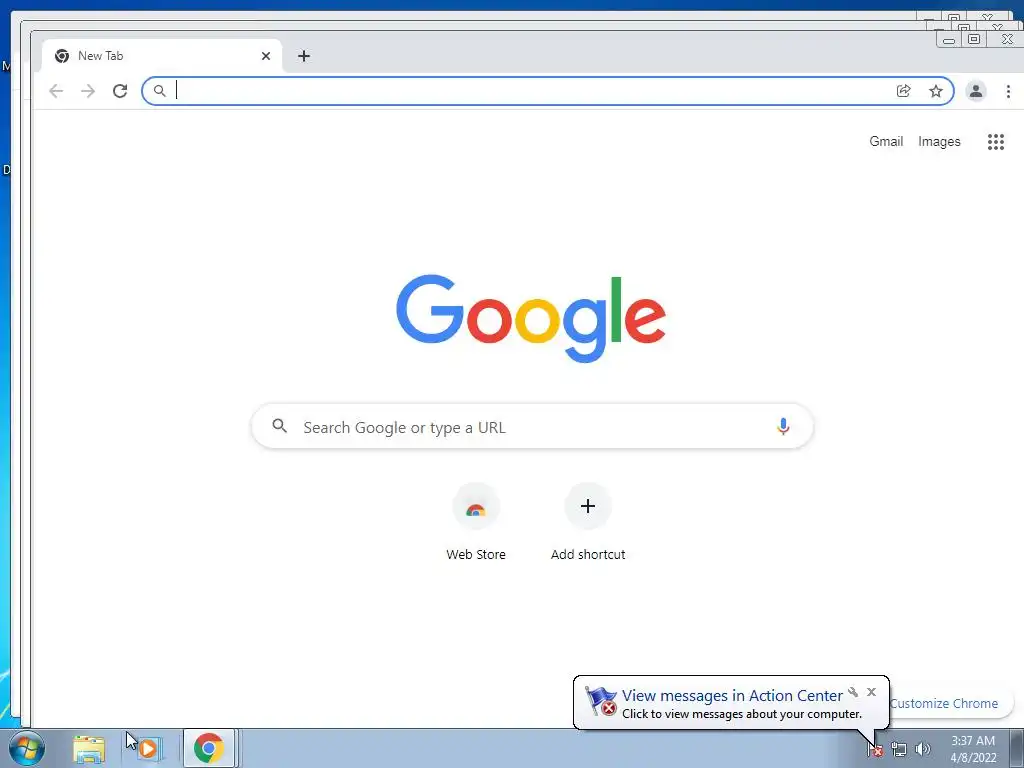Click the Back navigation arrow
The image size is (1024, 768).
(x=56, y=91)
